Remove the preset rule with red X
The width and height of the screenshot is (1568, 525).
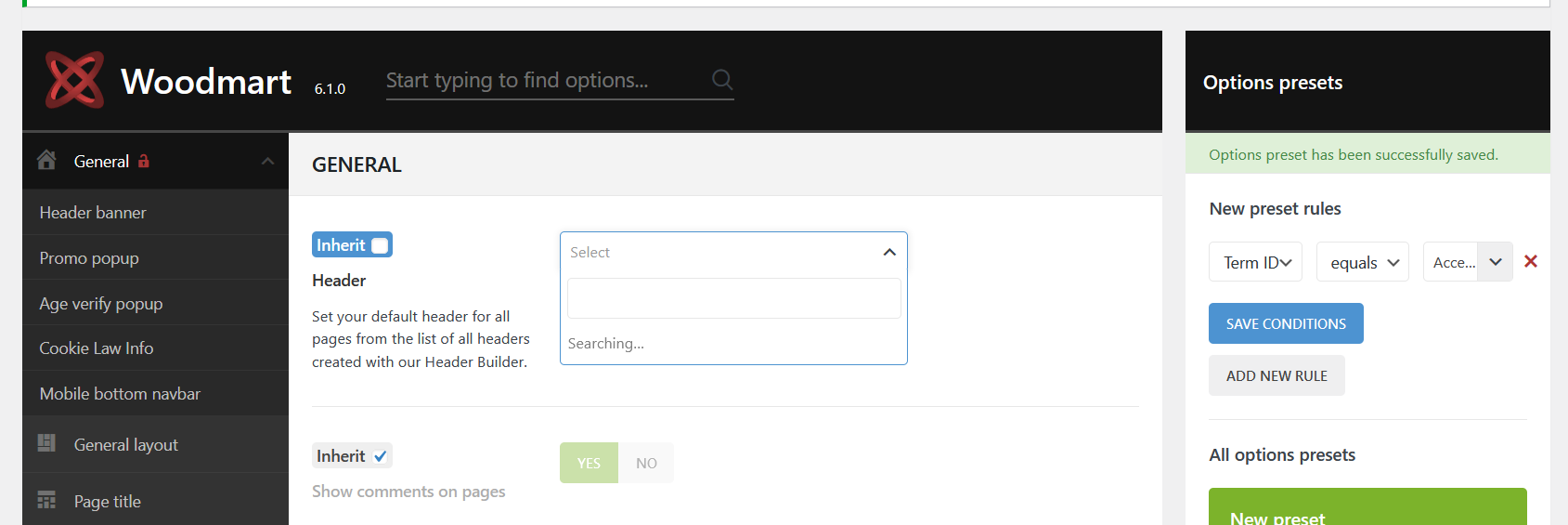[1531, 262]
